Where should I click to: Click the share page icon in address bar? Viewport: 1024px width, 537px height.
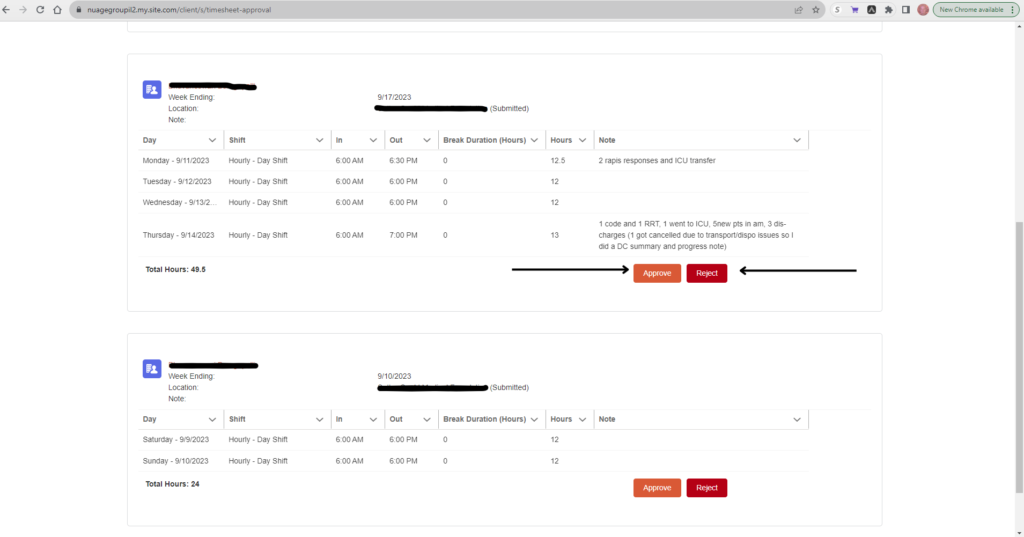[798, 9]
